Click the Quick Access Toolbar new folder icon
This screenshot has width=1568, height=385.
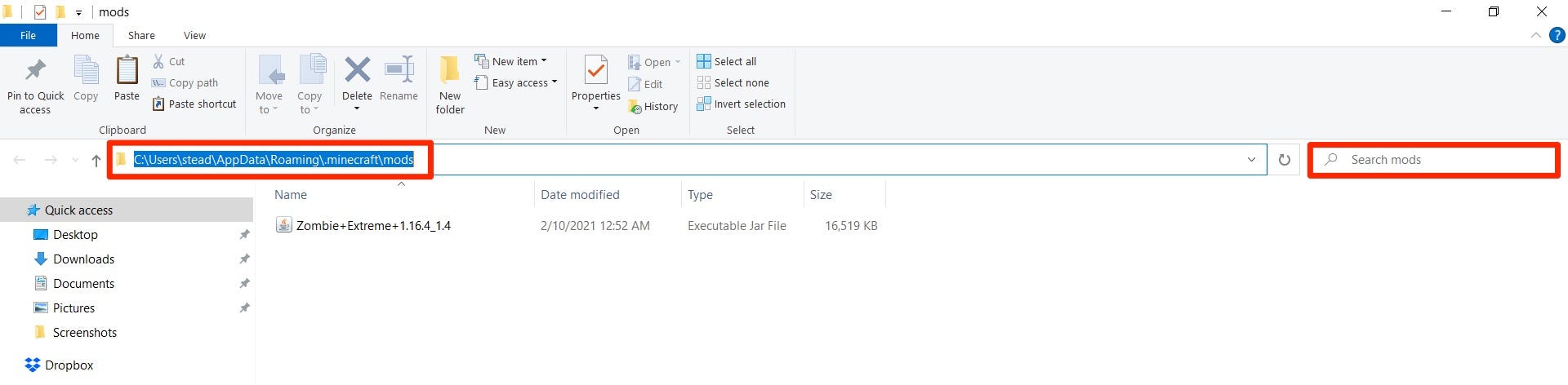pyautogui.click(x=60, y=11)
